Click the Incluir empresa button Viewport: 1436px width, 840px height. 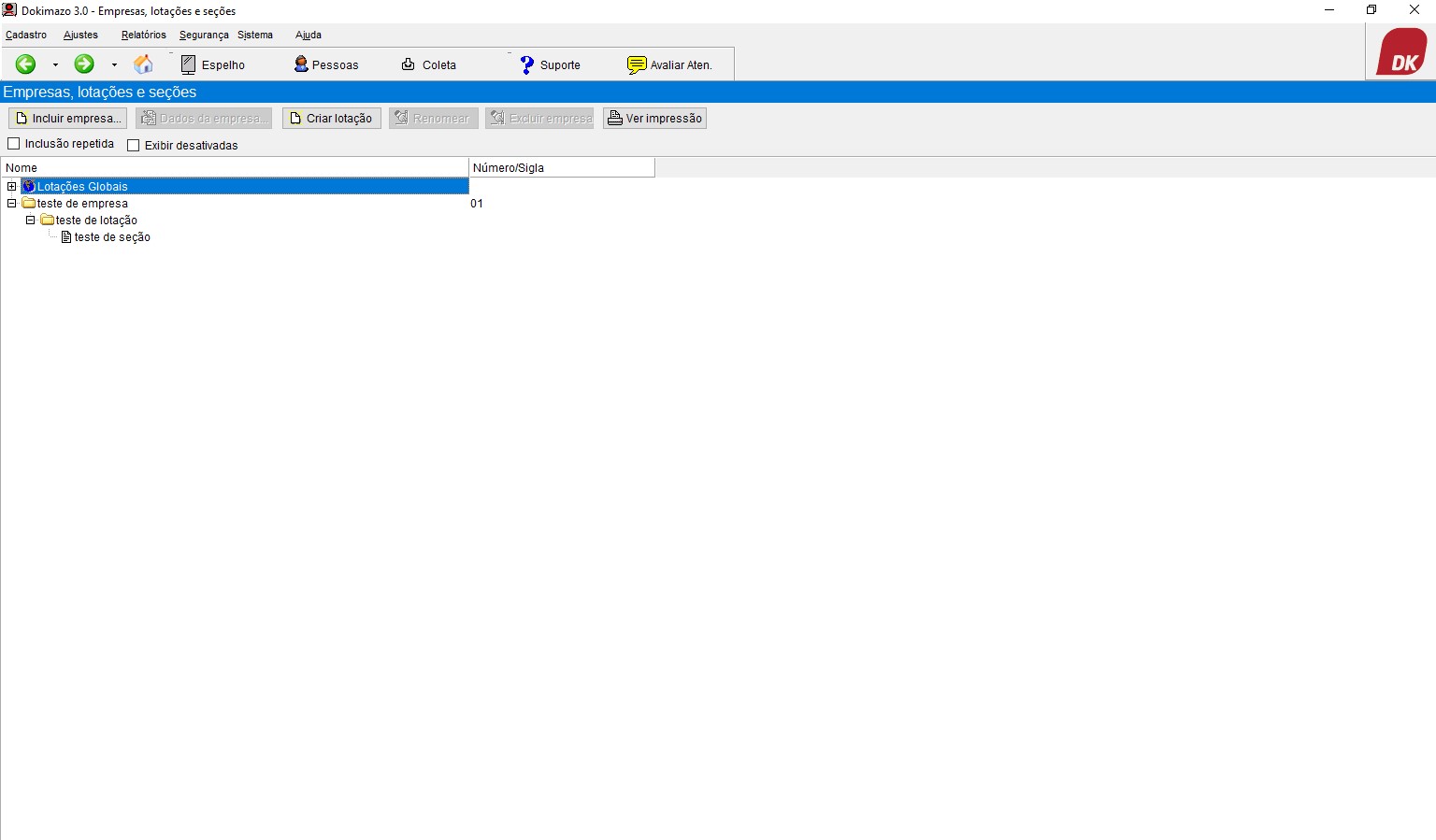(68, 119)
